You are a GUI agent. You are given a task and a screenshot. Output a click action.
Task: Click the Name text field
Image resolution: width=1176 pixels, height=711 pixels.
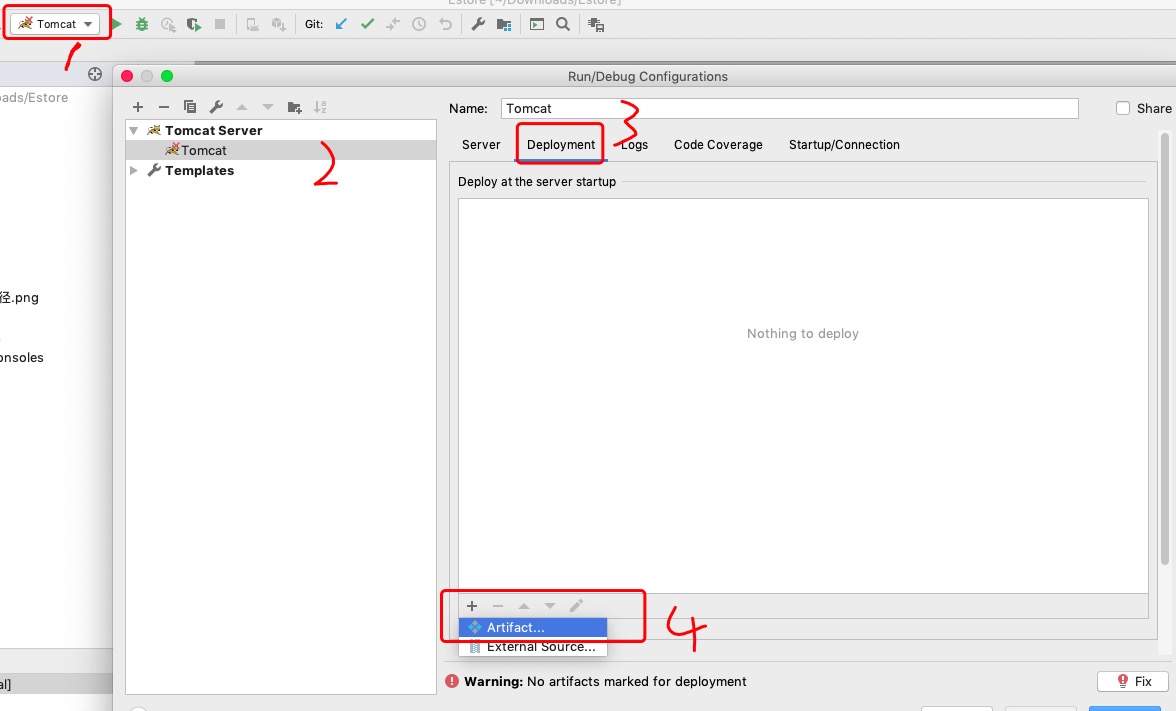coord(789,108)
